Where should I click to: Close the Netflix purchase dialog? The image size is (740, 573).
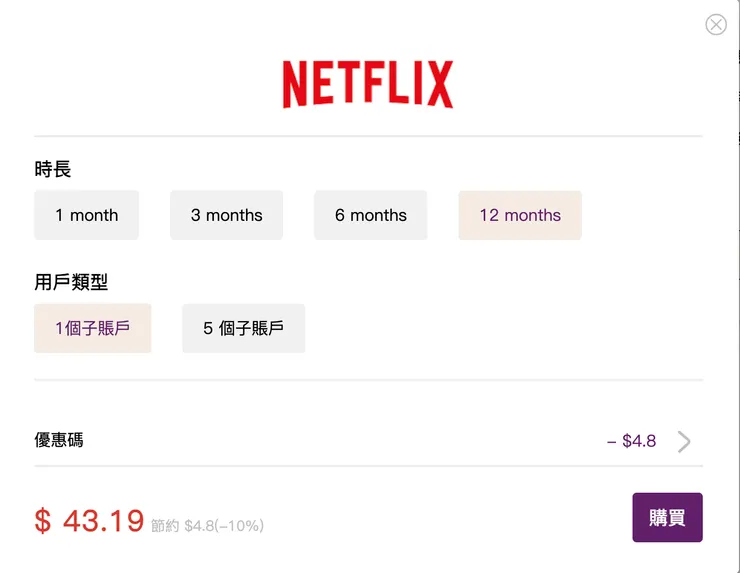(x=716, y=25)
